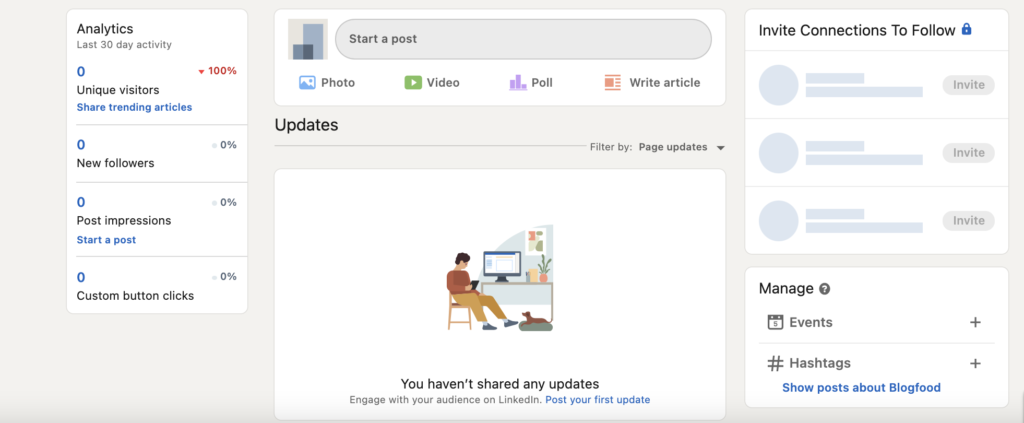The height and width of the screenshot is (423, 1024).
Task: Click Post your first update link
Action: (597, 400)
